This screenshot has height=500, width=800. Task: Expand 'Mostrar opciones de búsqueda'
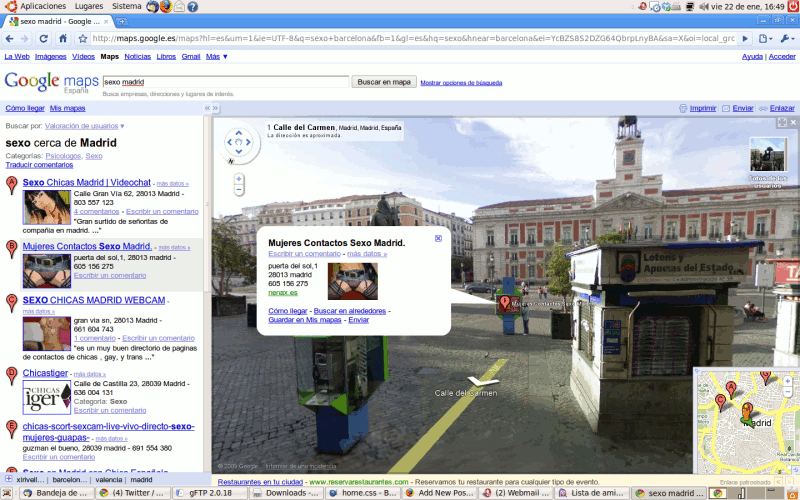pos(460,82)
